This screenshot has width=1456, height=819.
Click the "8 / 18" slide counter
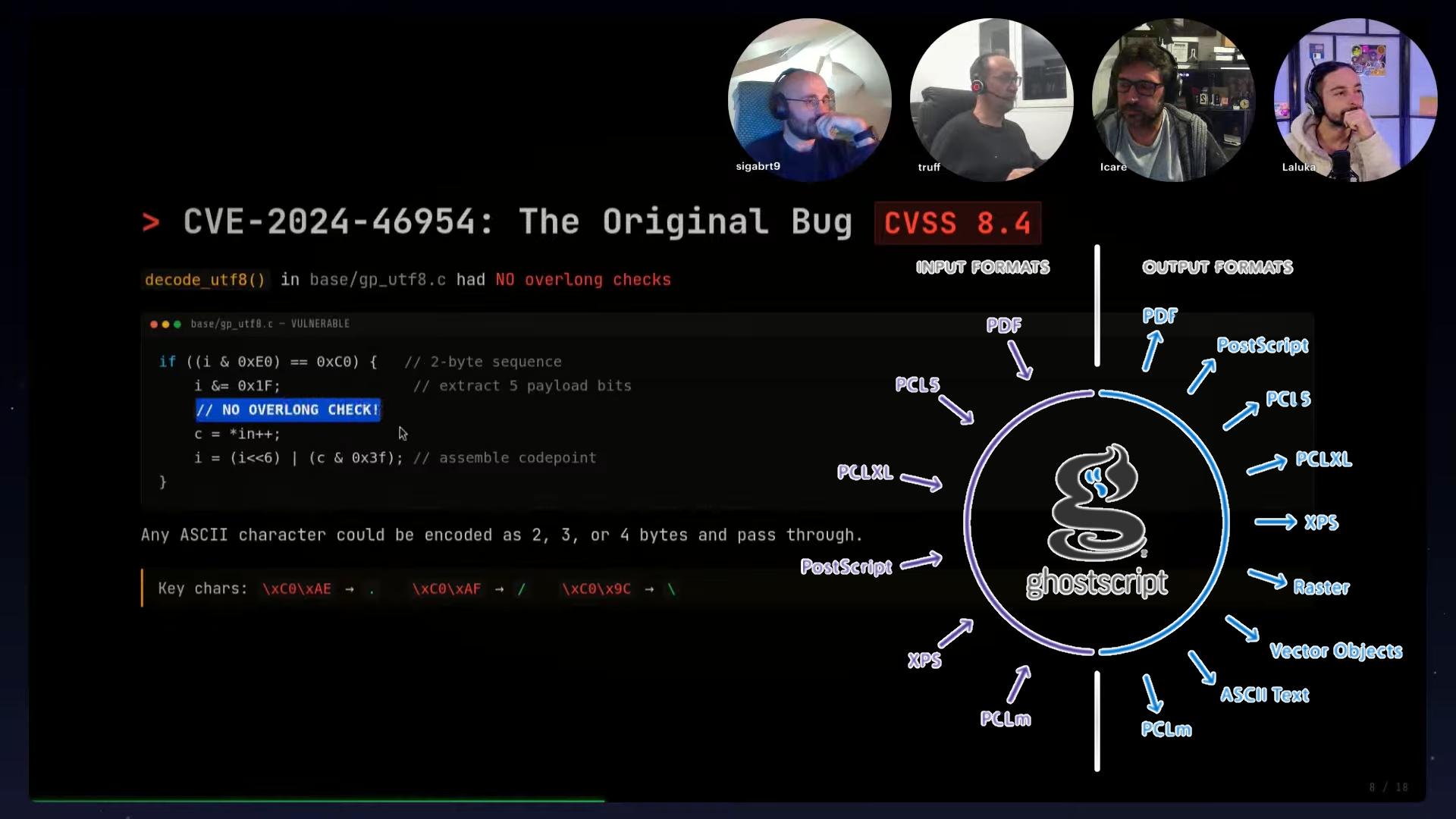point(1389,787)
